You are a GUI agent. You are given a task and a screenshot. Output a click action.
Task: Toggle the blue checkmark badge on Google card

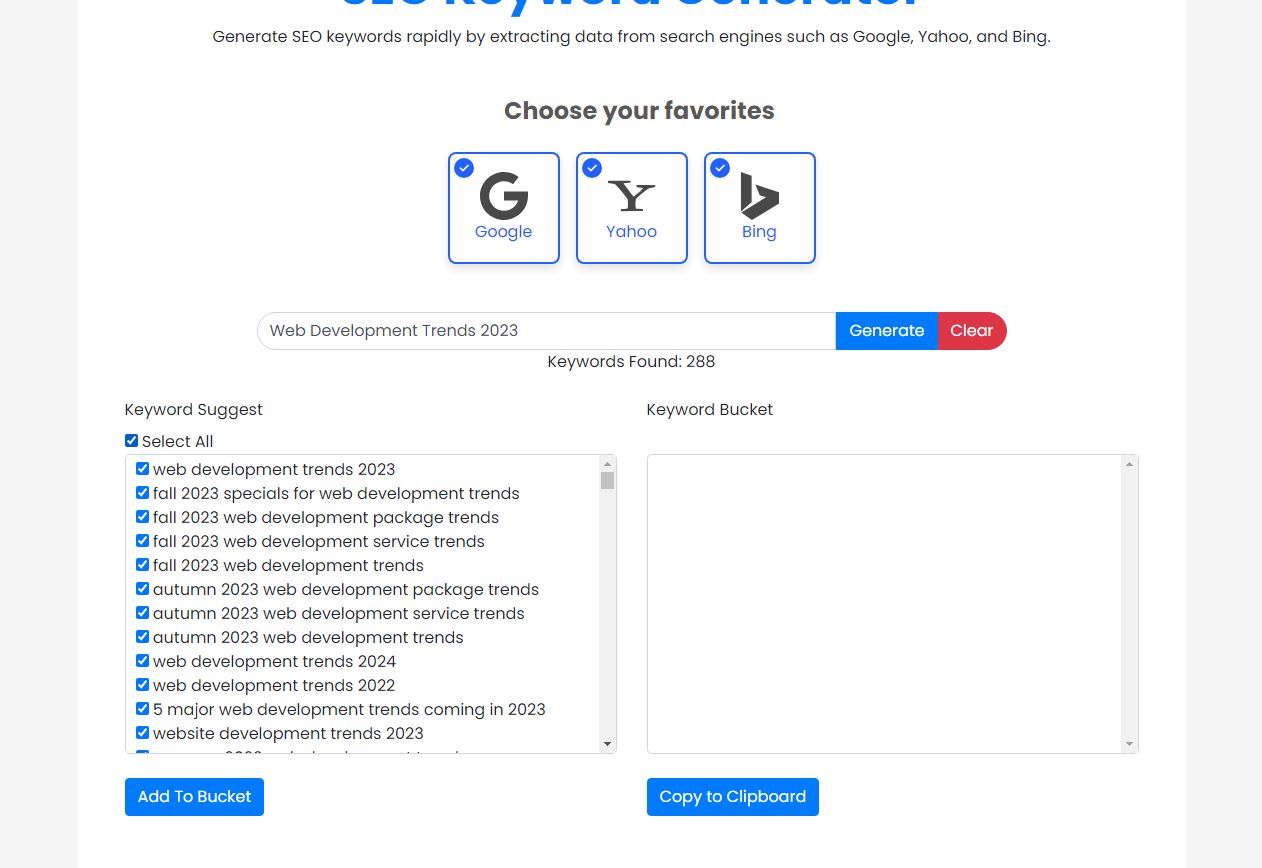point(464,168)
